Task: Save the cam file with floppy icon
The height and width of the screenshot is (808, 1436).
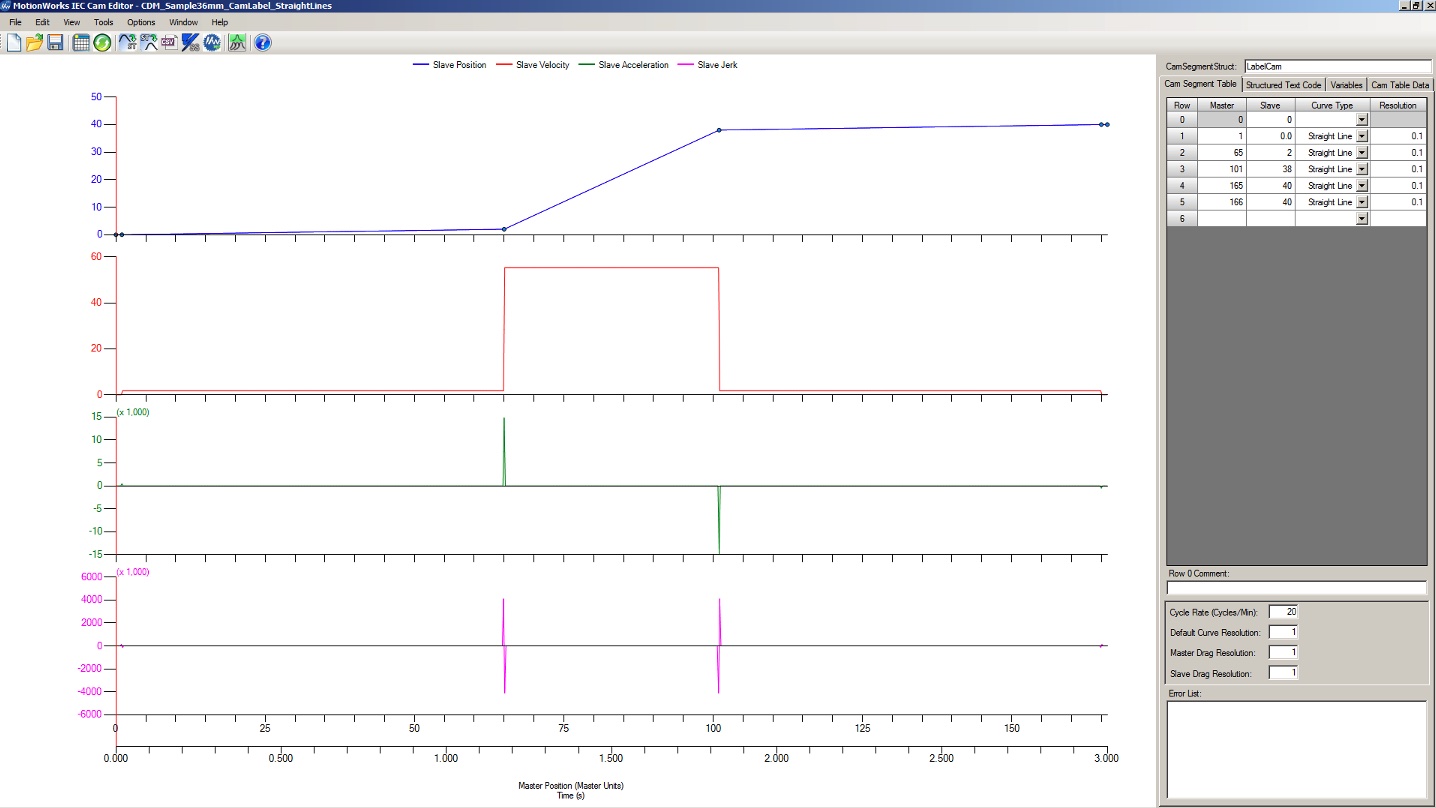Action: pos(55,42)
